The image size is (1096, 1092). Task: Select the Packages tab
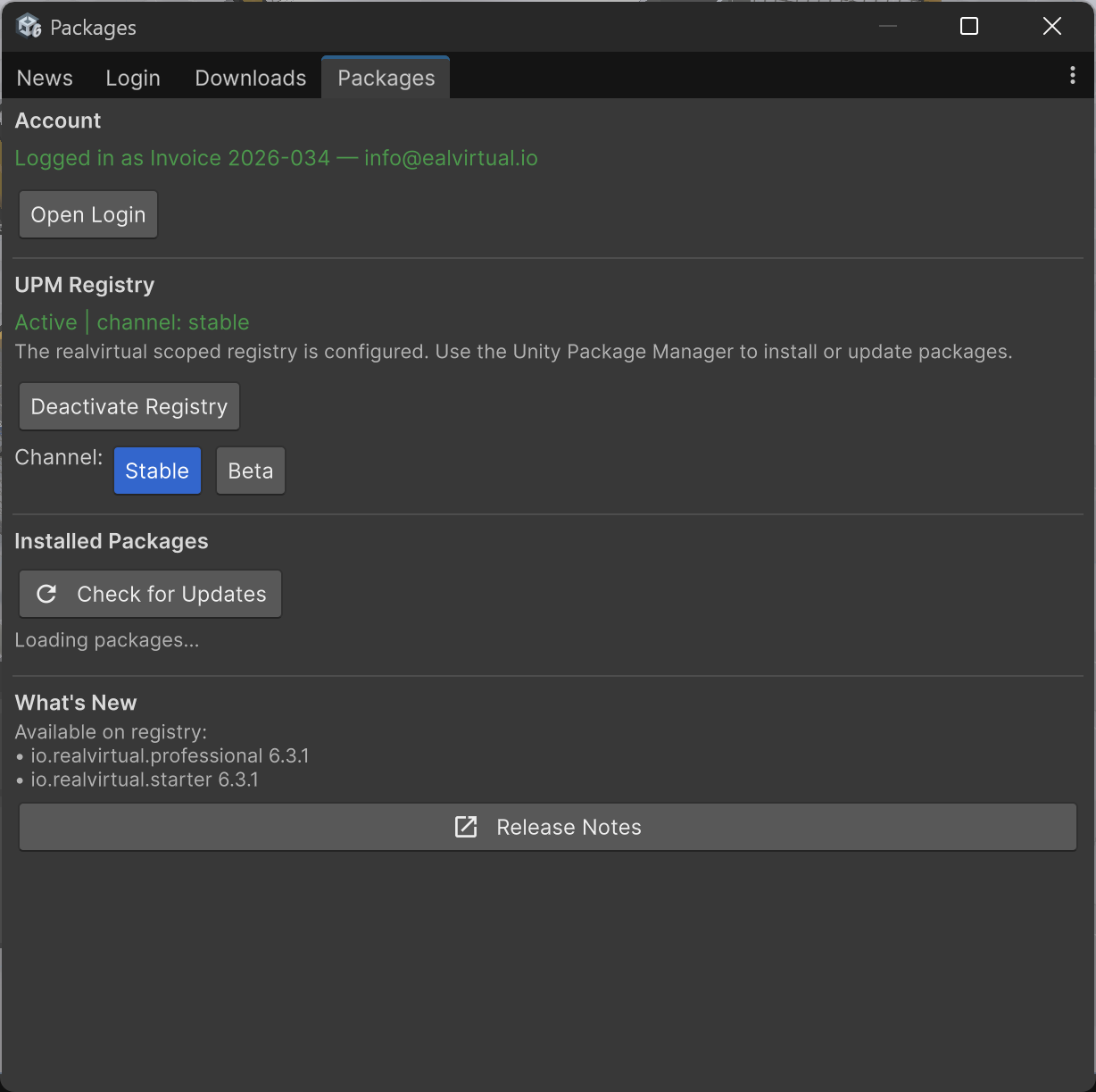click(x=386, y=79)
